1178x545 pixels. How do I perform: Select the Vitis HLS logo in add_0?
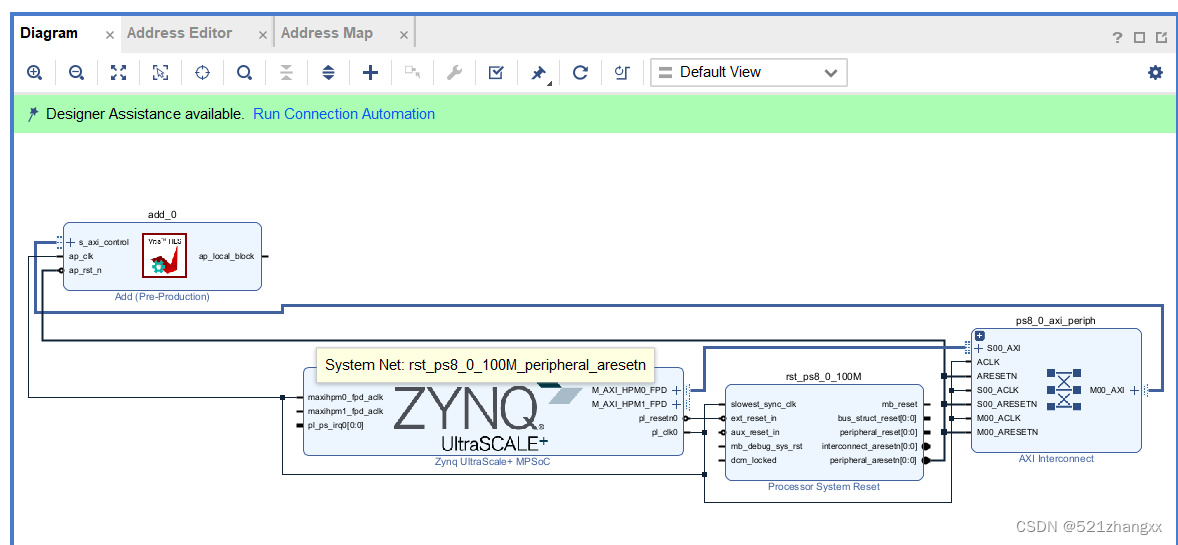pos(165,256)
